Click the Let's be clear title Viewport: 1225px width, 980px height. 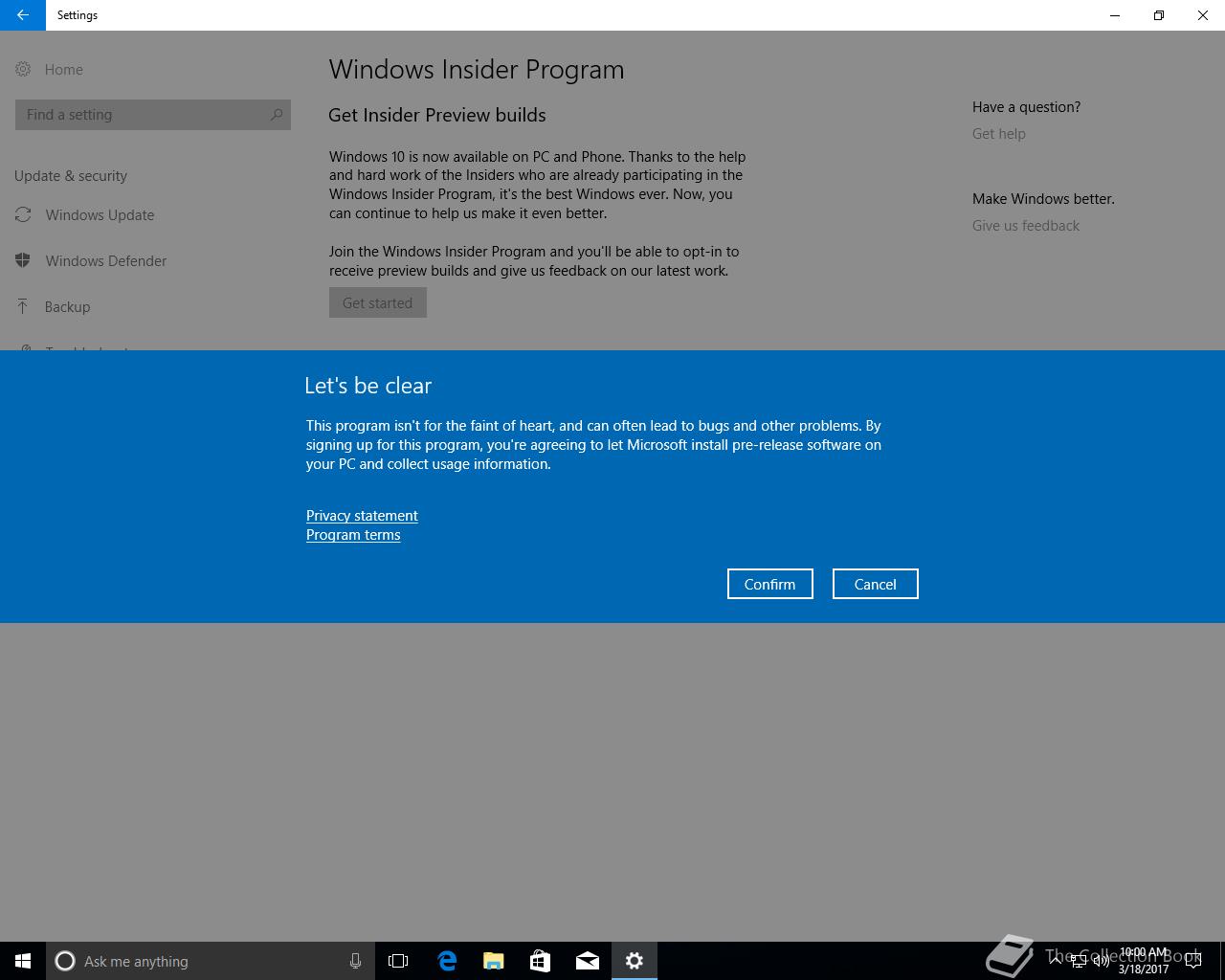pyautogui.click(x=368, y=386)
